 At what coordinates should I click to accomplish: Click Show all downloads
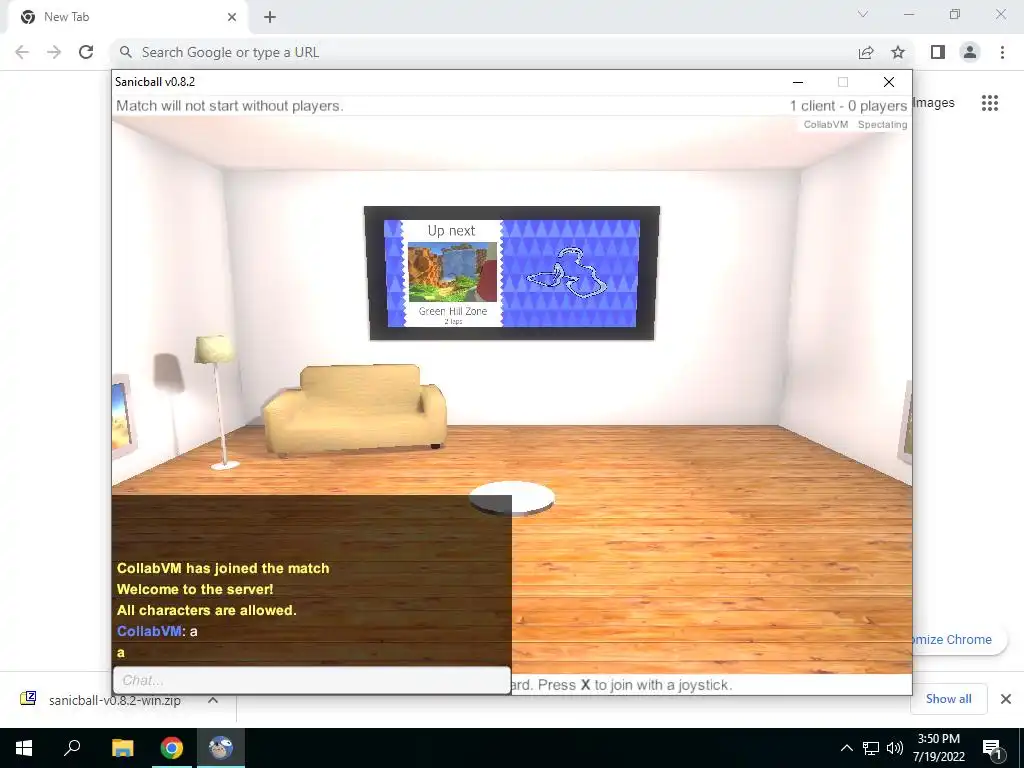click(948, 699)
